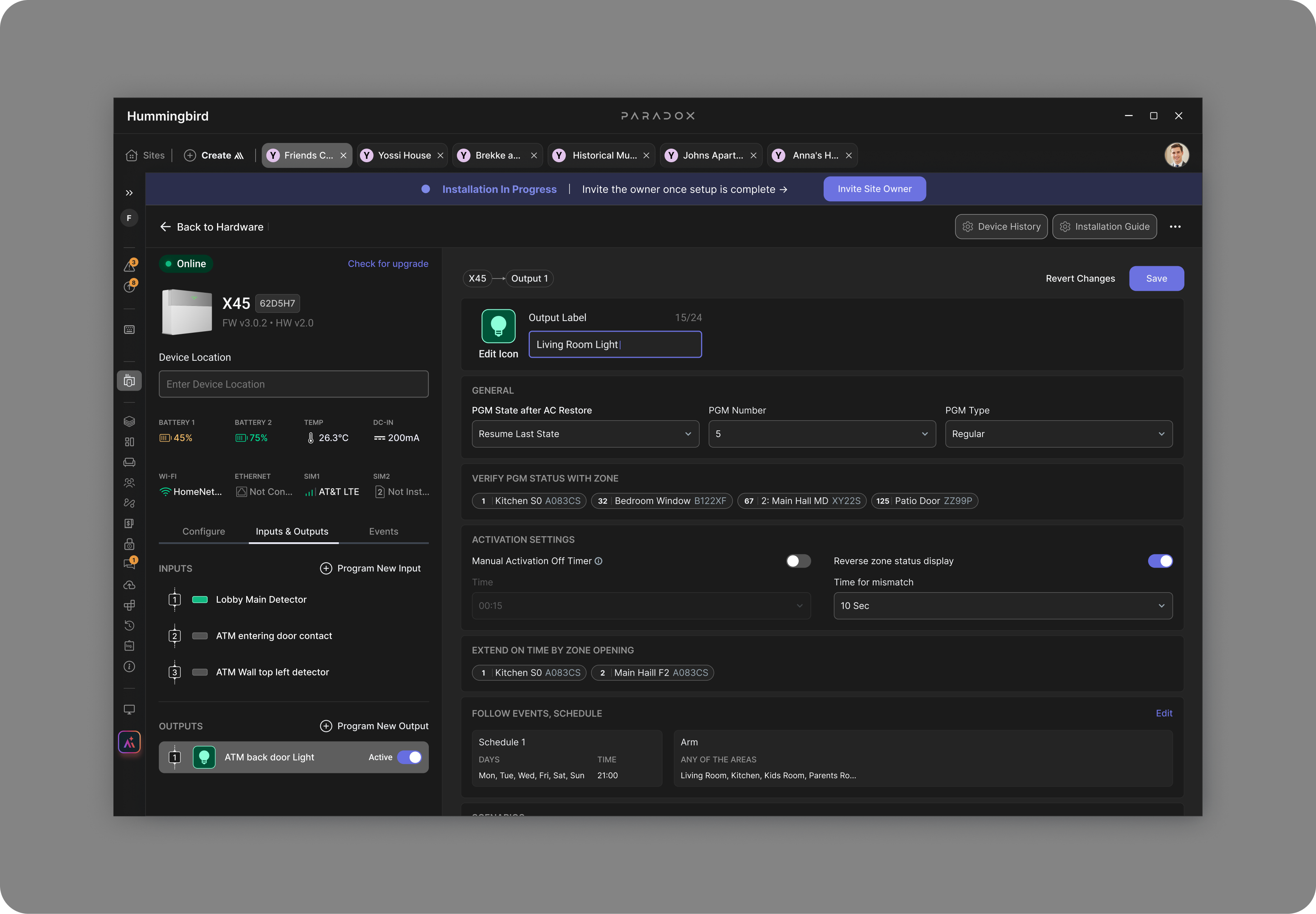This screenshot has width=1316, height=914.
Task: Select the Lobby Main Detector input
Action: coord(293,600)
